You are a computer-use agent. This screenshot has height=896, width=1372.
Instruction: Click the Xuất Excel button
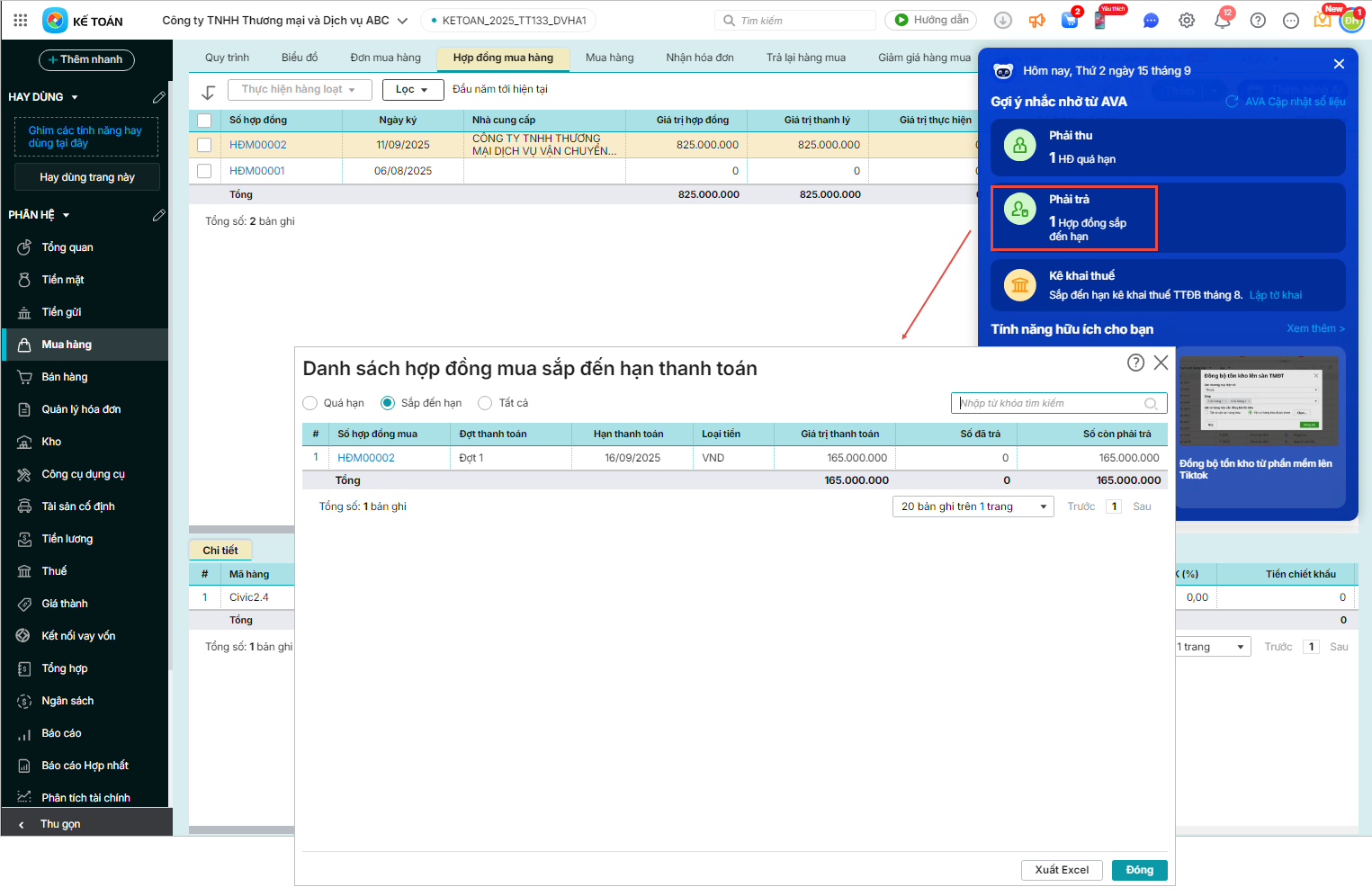tap(1061, 870)
